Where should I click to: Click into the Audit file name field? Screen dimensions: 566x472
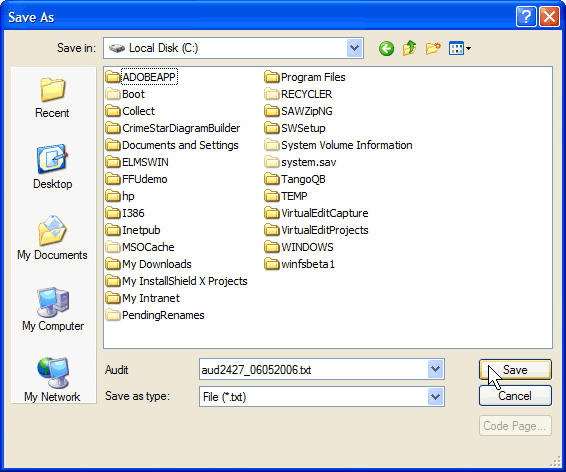tap(313, 370)
